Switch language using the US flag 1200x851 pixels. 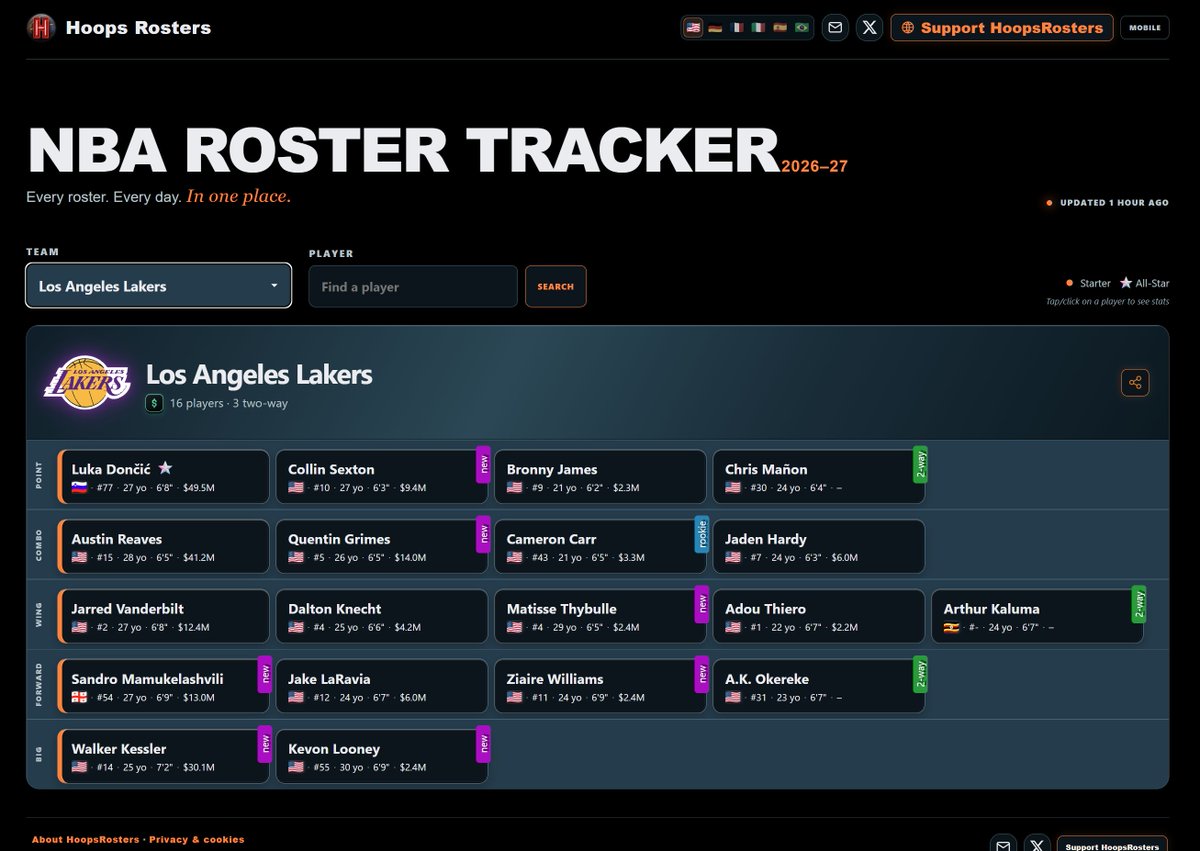(693, 28)
